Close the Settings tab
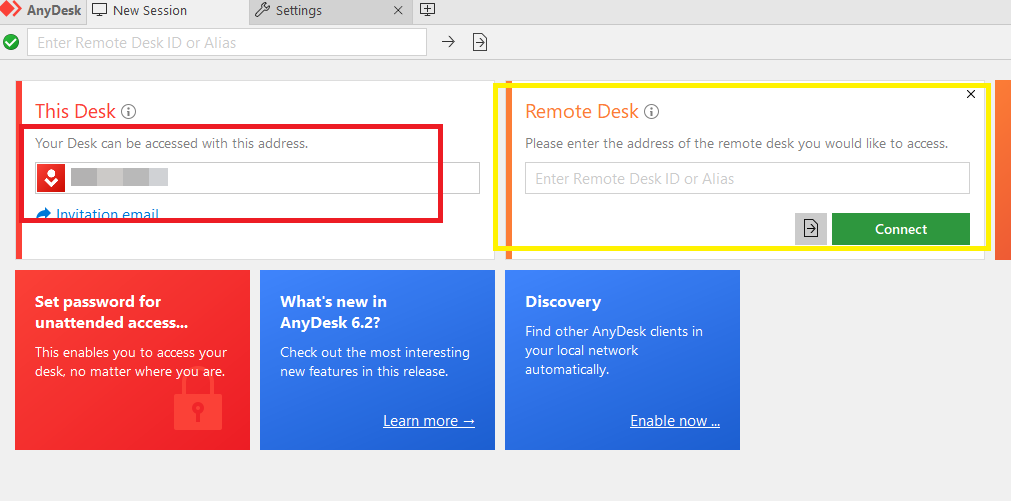 click(398, 11)
